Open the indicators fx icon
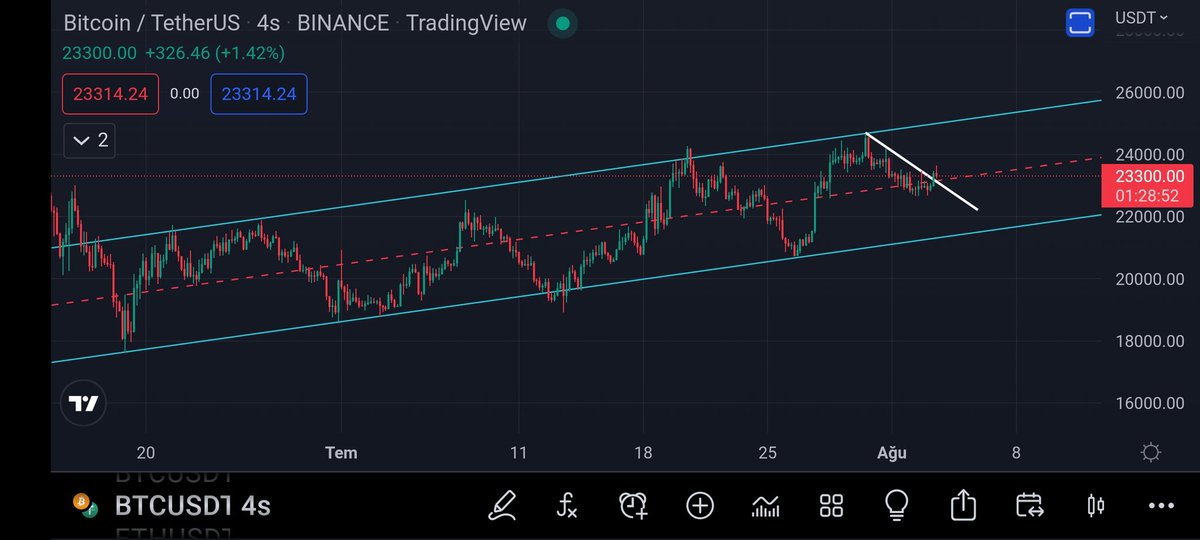The image size is (1200, 540). pos(567,505)
